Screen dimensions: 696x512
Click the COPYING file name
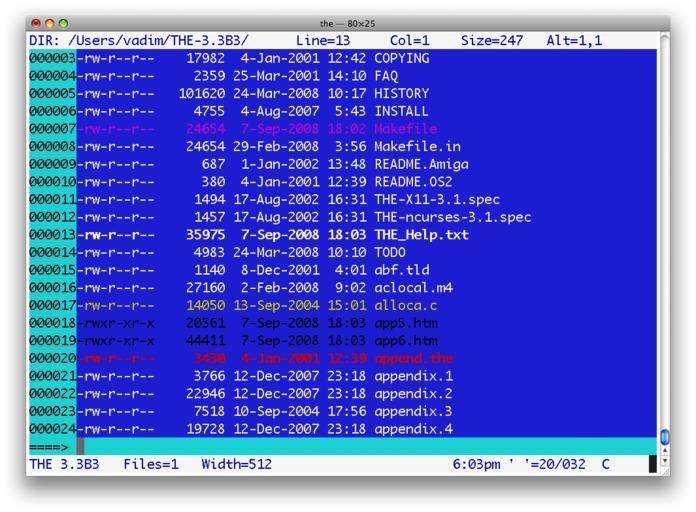coord(402,58)
